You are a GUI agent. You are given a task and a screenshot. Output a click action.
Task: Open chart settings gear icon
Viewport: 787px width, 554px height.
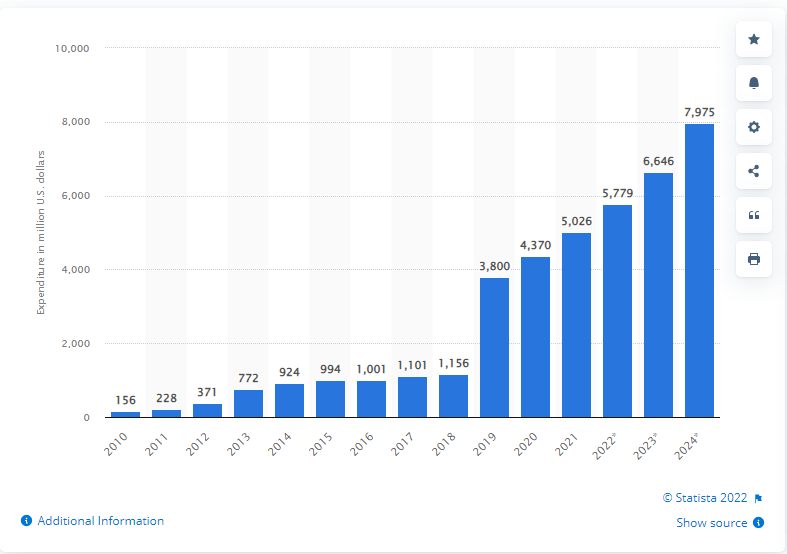click(754, 127)
